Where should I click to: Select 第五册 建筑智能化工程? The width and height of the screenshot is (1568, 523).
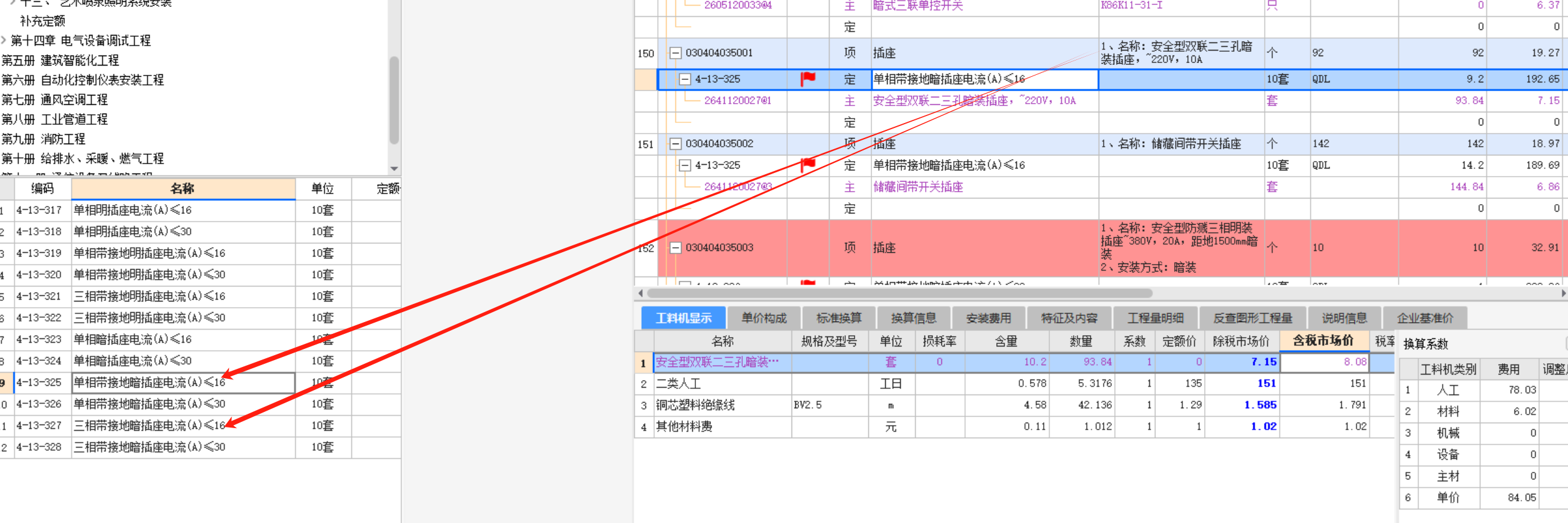tap(61, 61)
